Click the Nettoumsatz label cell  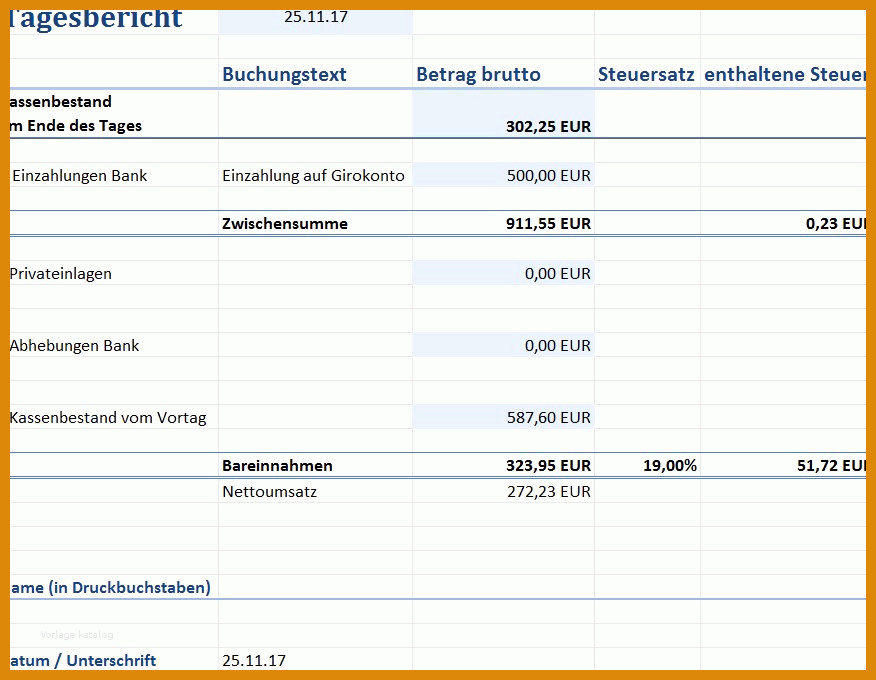[269, 492]
